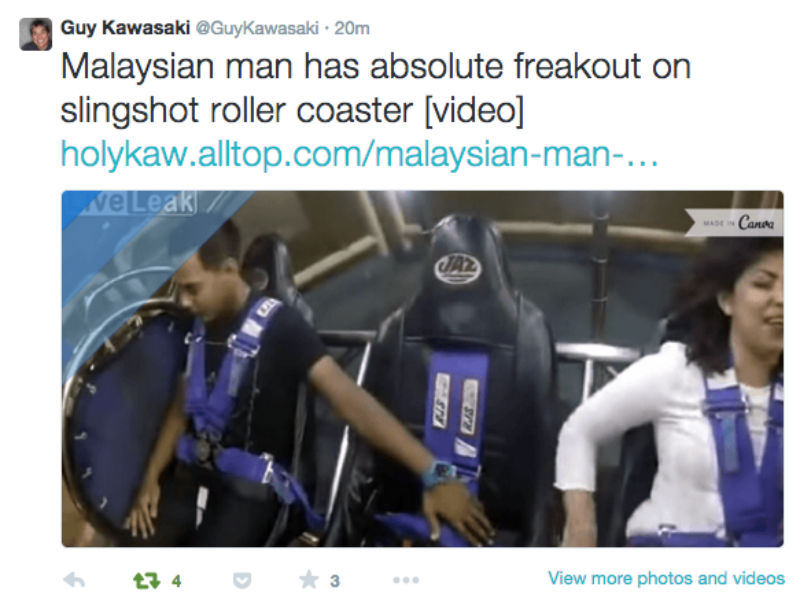800x609 pixels.
Task: Click the tweet text about Malaysian man
Action: pyautogui.click(x=376, y=88)
